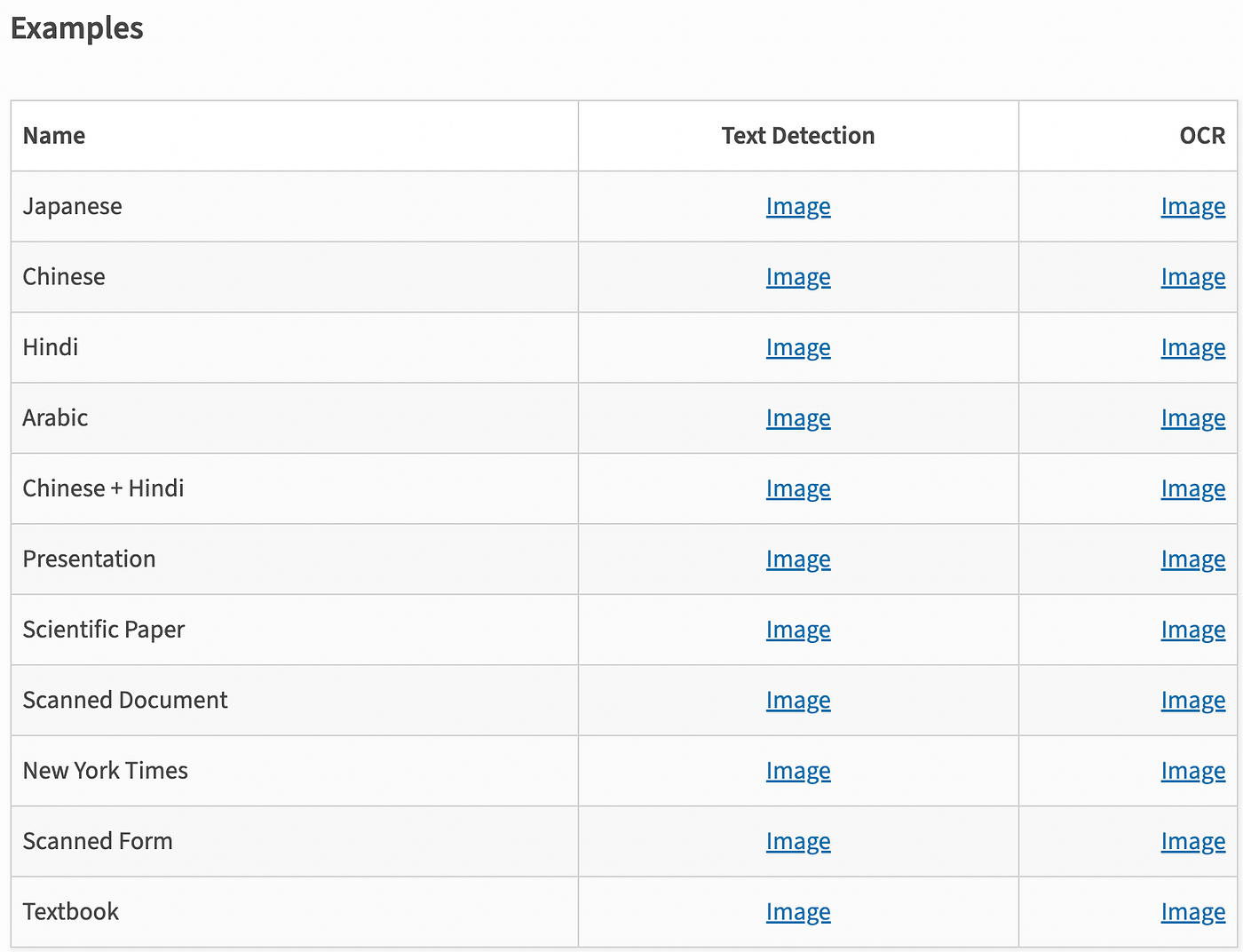Open Scientific Paper OCR image link
The image size is (1243, 952).
click(x=1193, y=631)
